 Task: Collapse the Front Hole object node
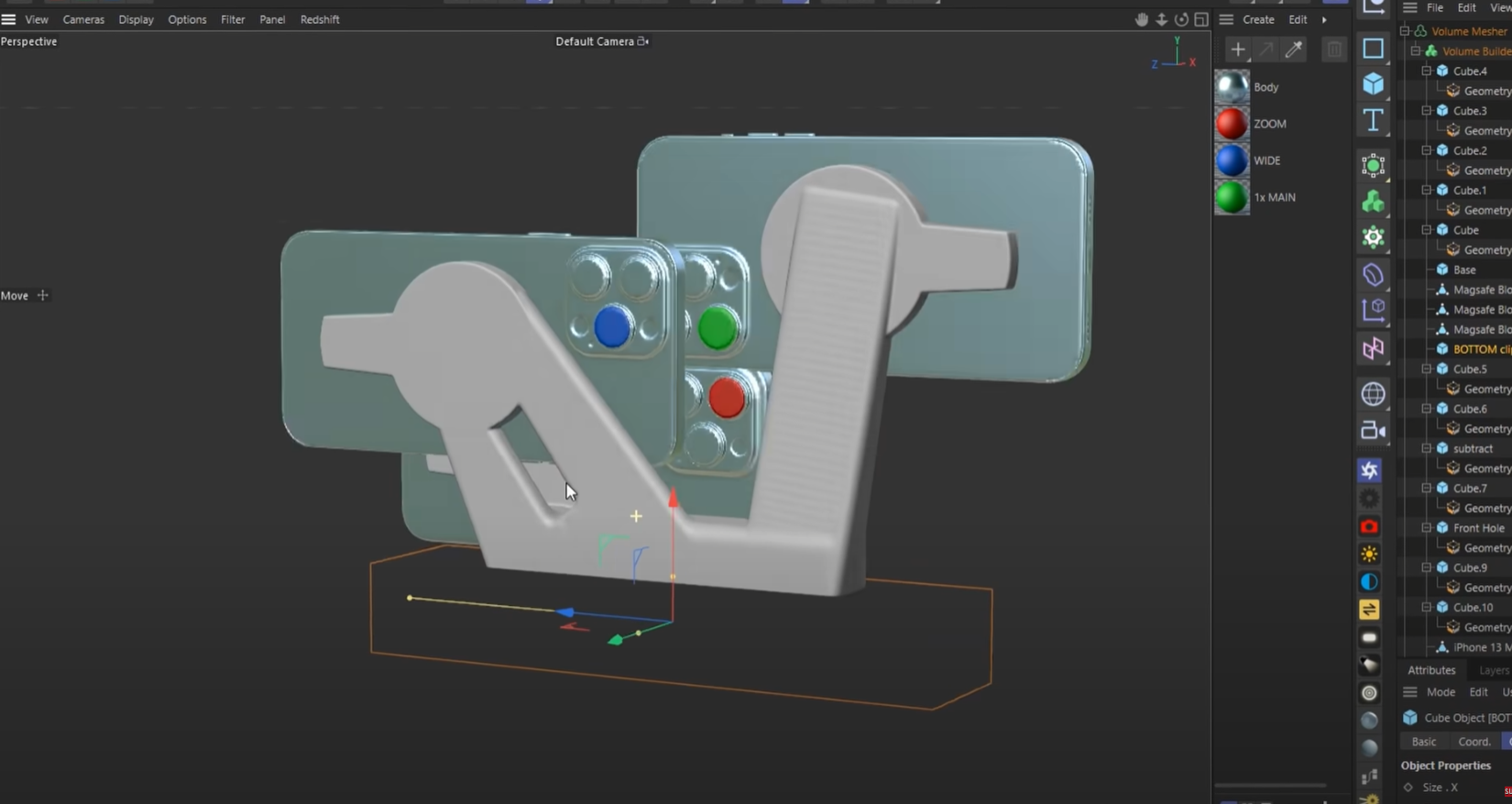1427,528
